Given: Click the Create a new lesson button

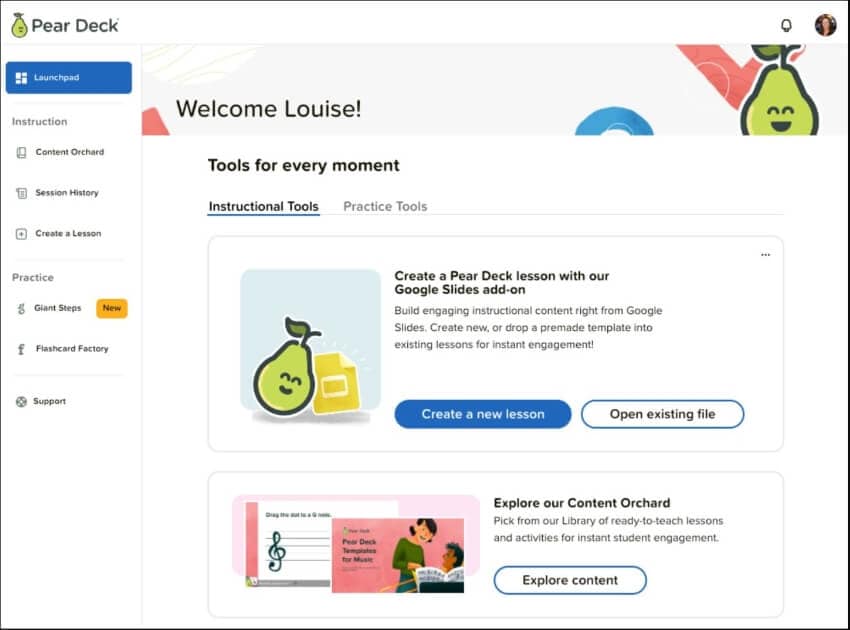Looking at the screenshot, I should (x=482, y=414).
